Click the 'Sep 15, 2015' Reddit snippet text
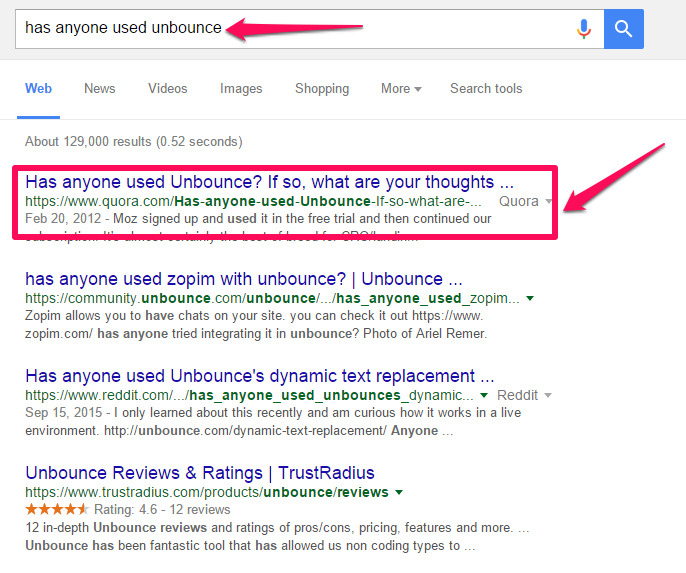The image size is (686, 573). tap(273, 422)
